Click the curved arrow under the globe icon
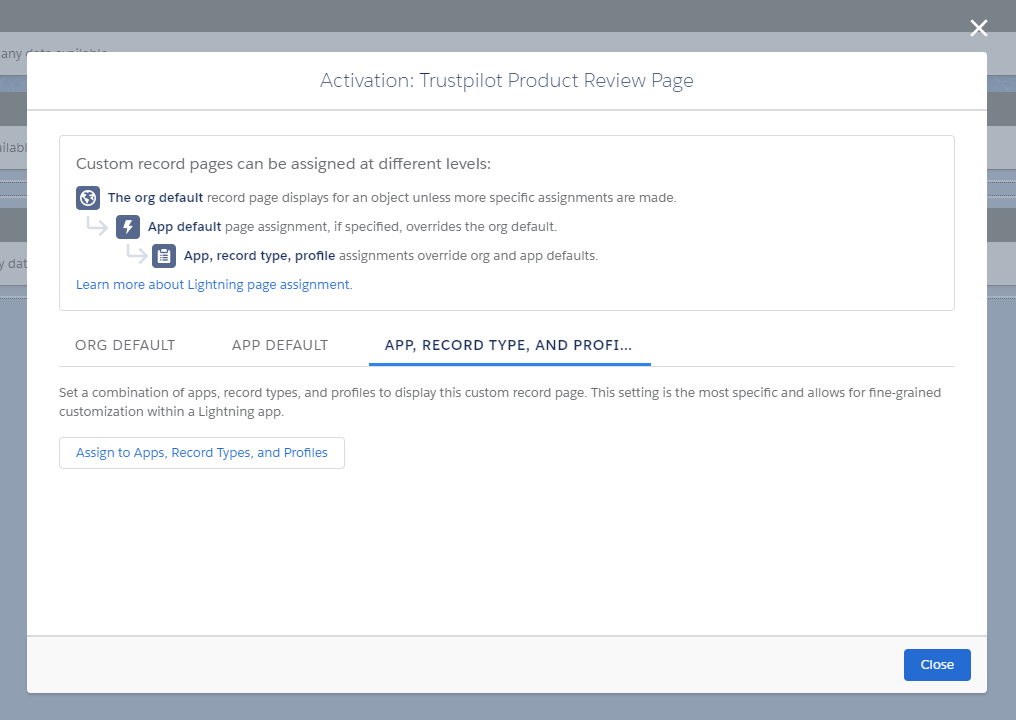This screenshot has height=720, width=1016. [x=97, y=226]
